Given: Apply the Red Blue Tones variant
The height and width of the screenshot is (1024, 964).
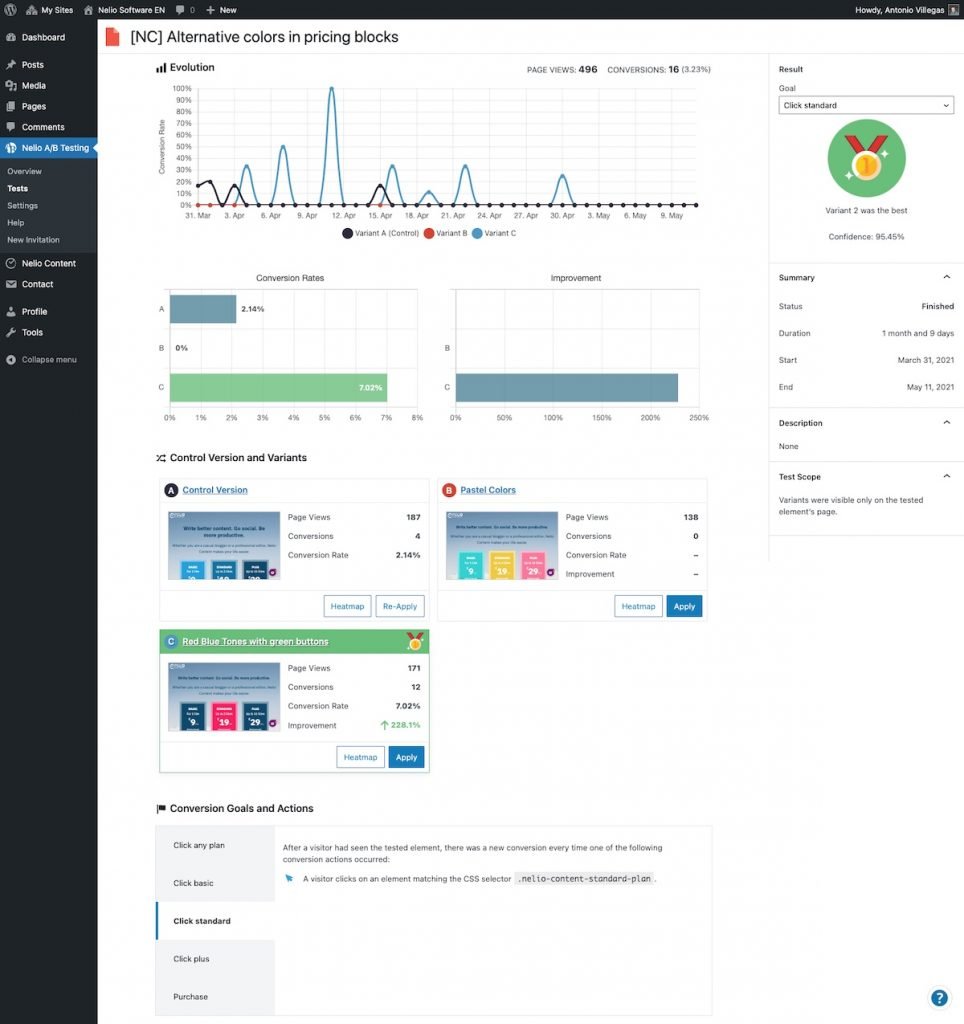Looking at the screenshot, I should pyautogui.click(x=406, y=757).
